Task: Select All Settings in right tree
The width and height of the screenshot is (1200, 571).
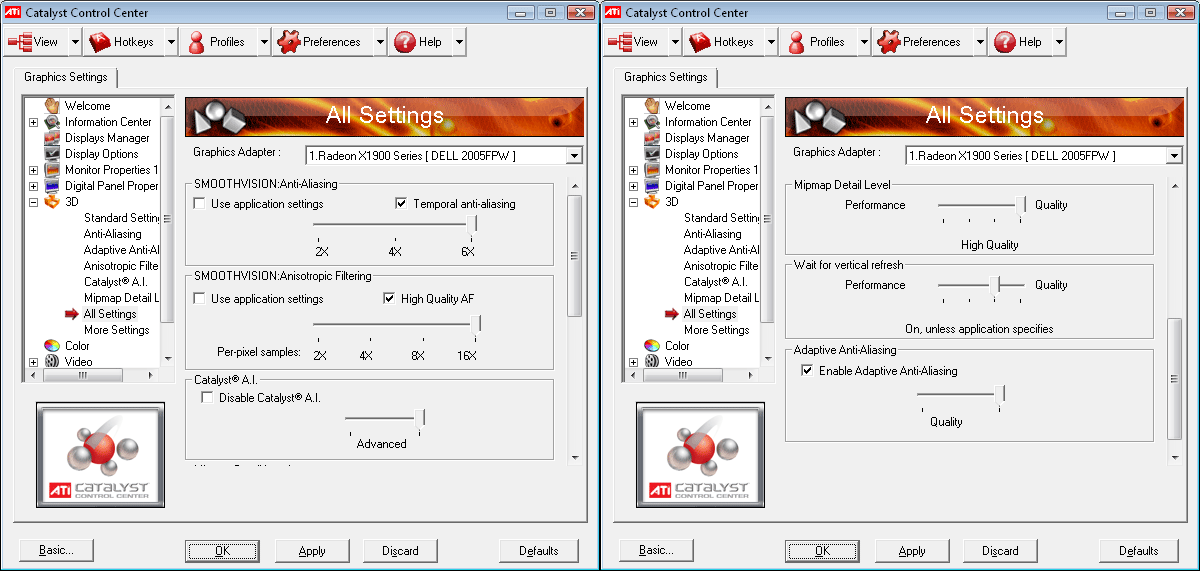Action: point(710,314)
